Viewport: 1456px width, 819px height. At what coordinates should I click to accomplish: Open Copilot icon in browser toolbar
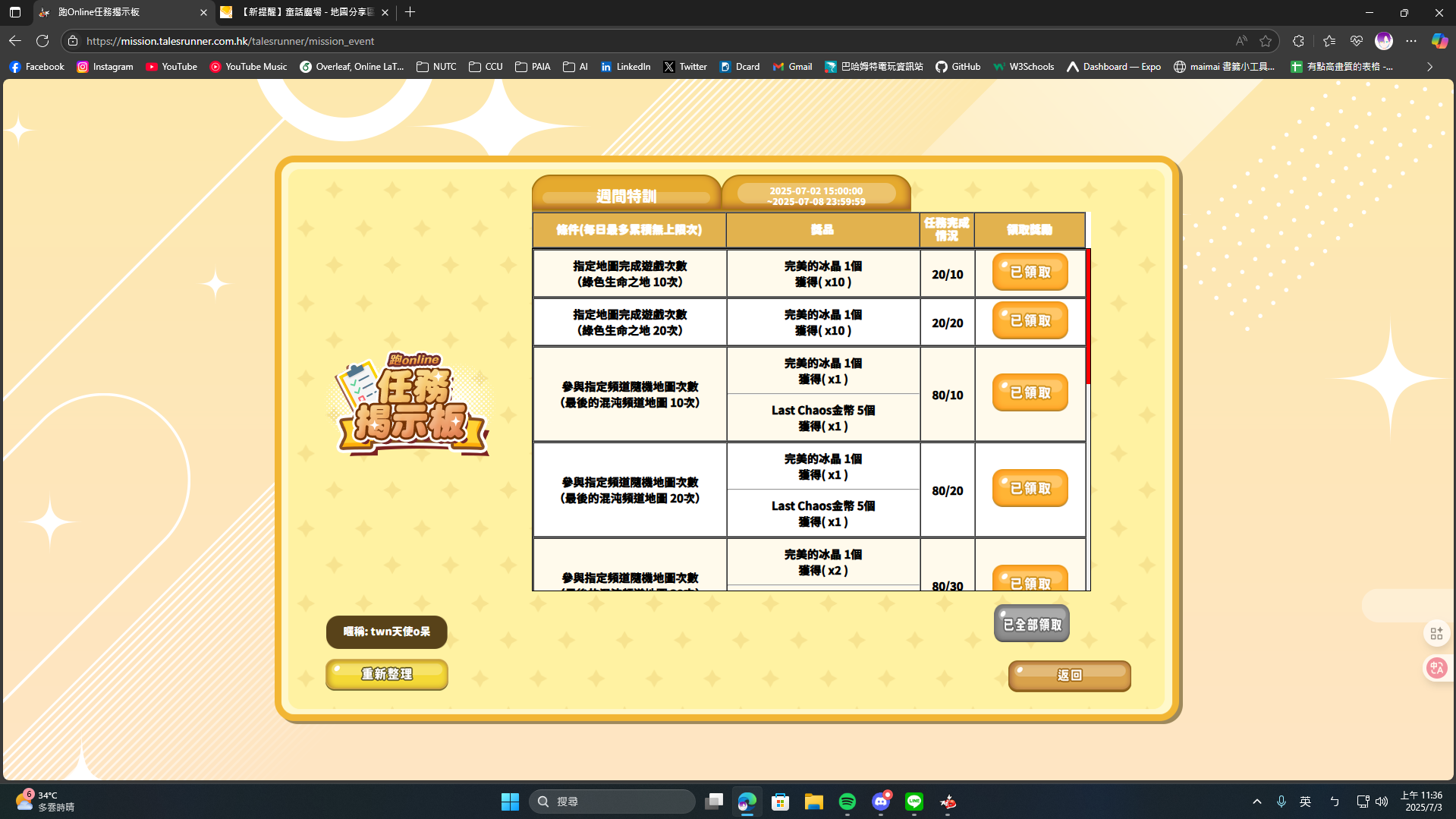click(1439, 41)
